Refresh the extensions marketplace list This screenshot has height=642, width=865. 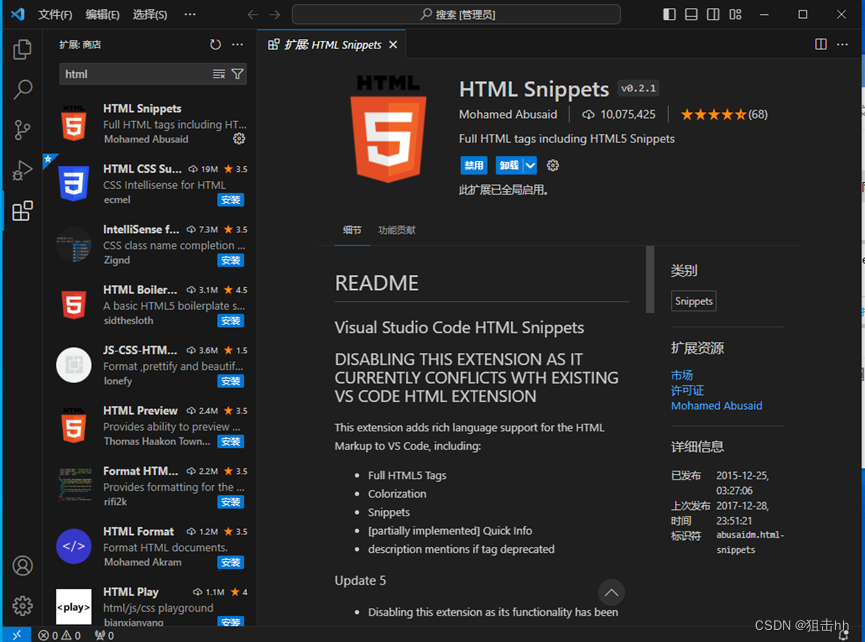(215, 45)
